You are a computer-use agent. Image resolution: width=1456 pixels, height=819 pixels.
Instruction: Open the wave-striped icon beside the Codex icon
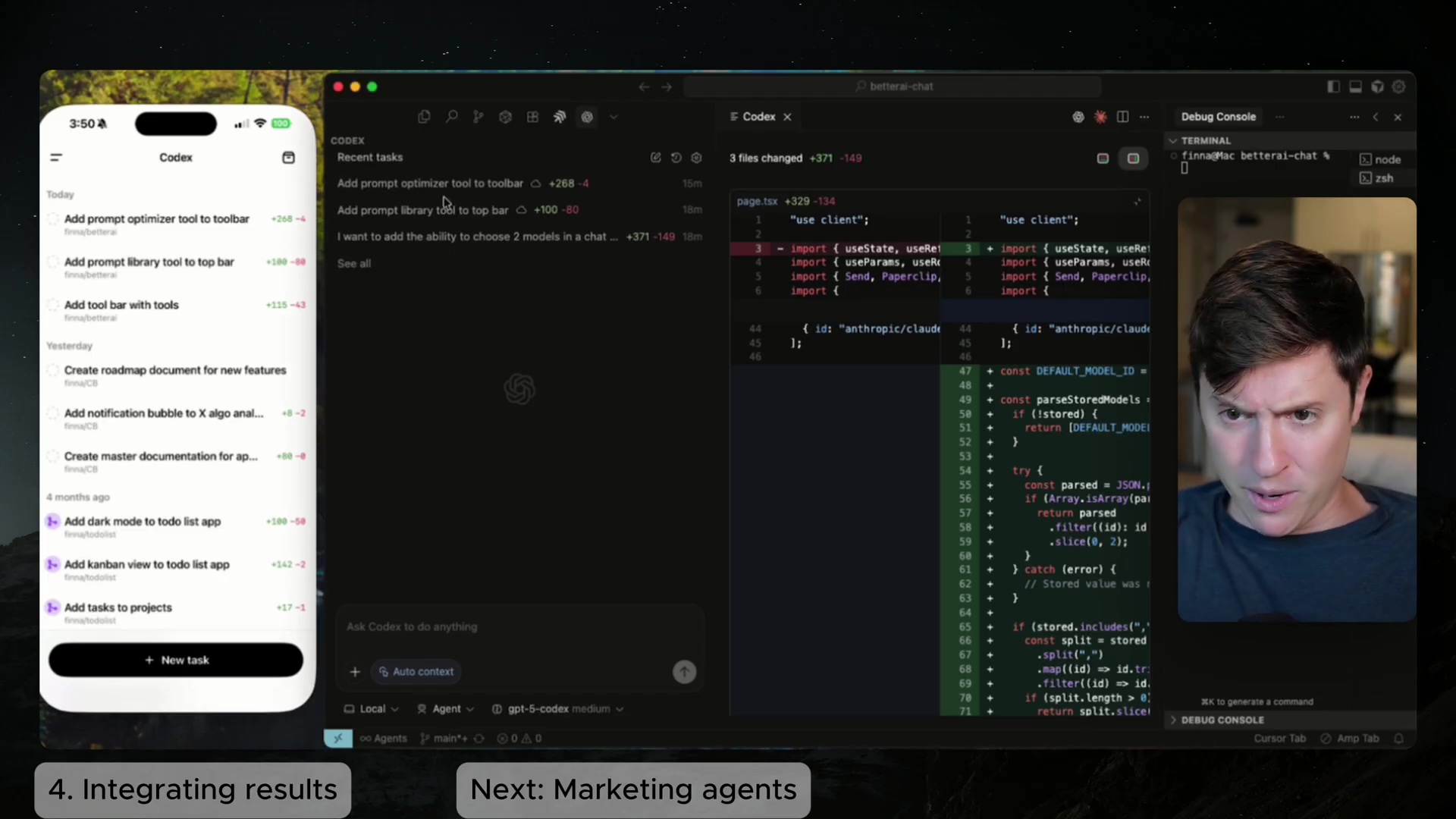click(x=560, y=117)
